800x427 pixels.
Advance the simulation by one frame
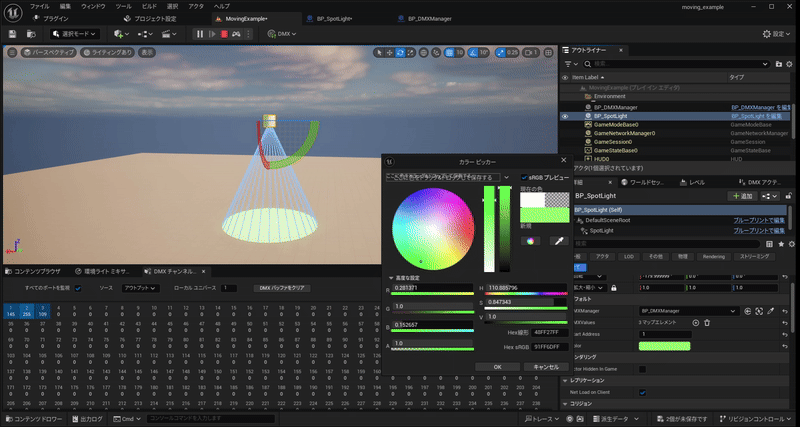(x=212, y=34)
